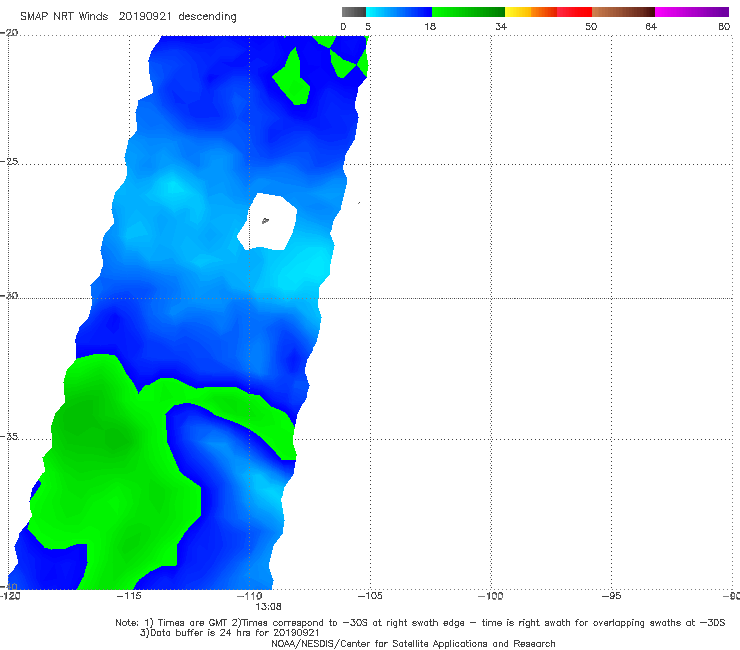Click the color bar label '50'

(591, 27)
